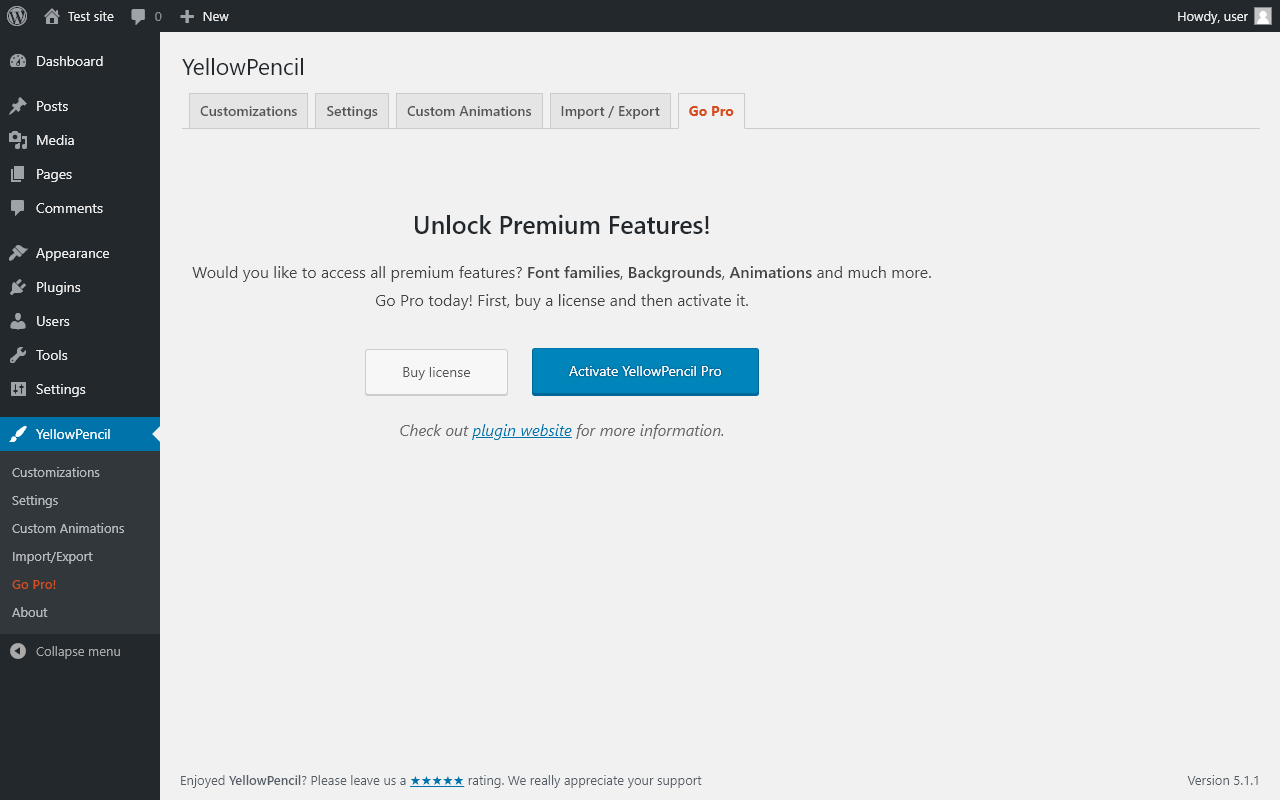Open the About submenu item
The image size is (1280, 800).
pyautogui.click(x=30, y=612)
